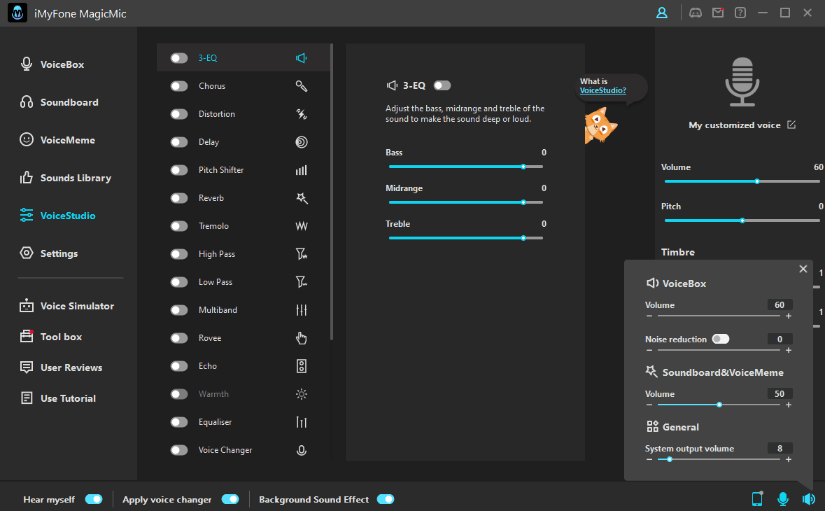The height and width of the screenshot is (511, 825).
Task: Open the help question mark icon
Action: pos(740,13)
